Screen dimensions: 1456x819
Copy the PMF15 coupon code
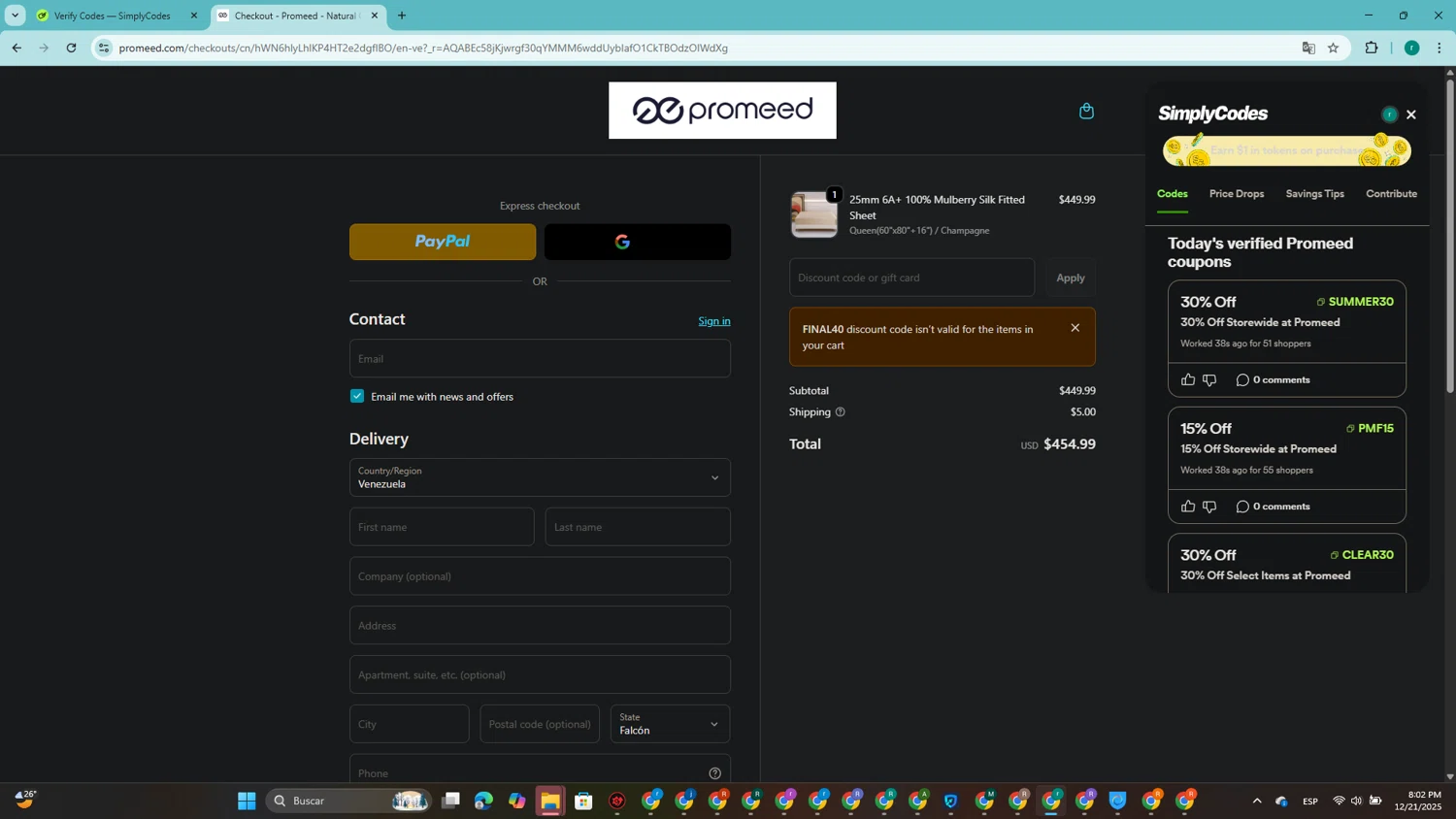pyautogui.click(x=1370, y=428)
